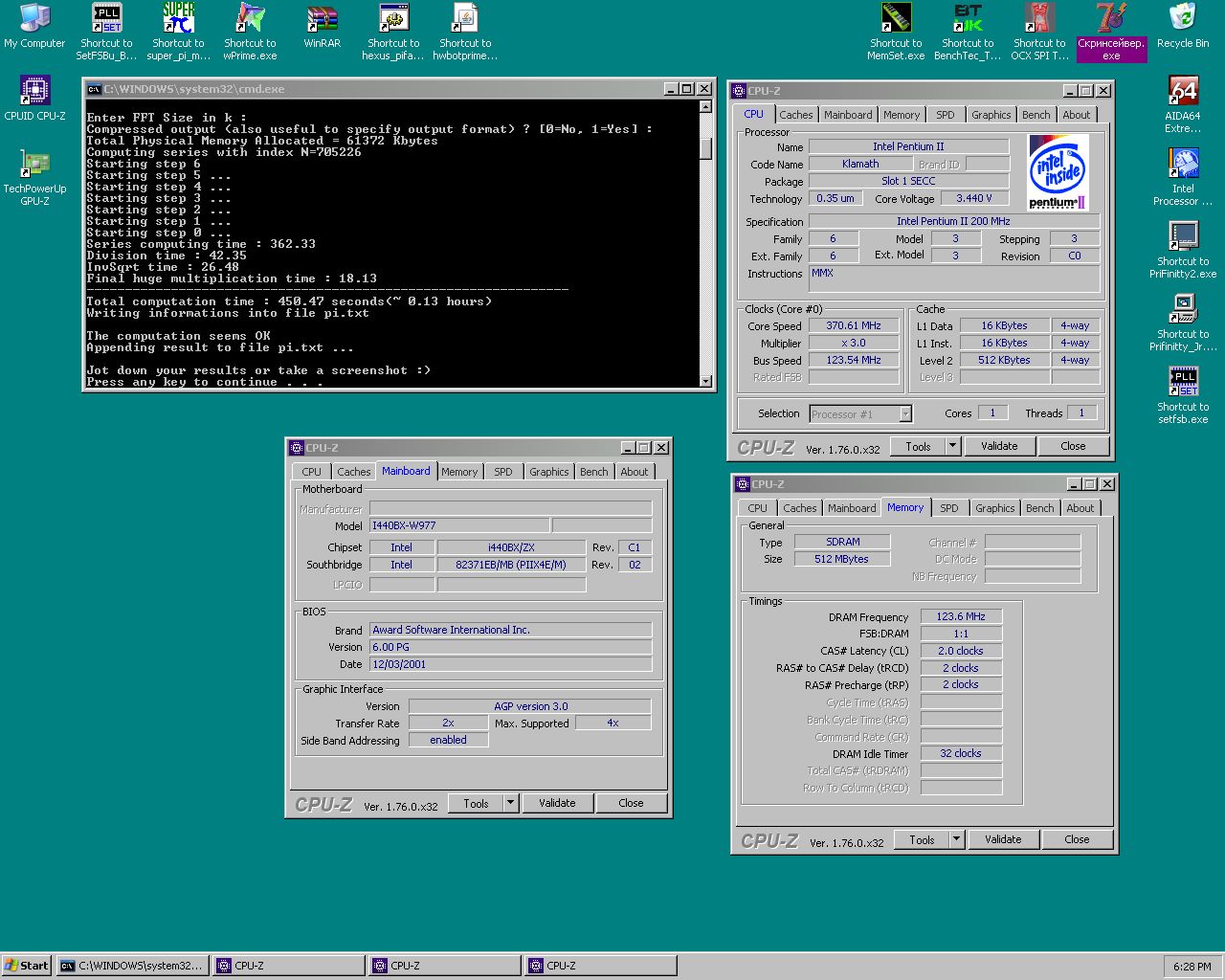Image resolution: width=1225 pixels, height=980 pixels.
Task: Click Validate in CPU window
Action: point(999,446)
